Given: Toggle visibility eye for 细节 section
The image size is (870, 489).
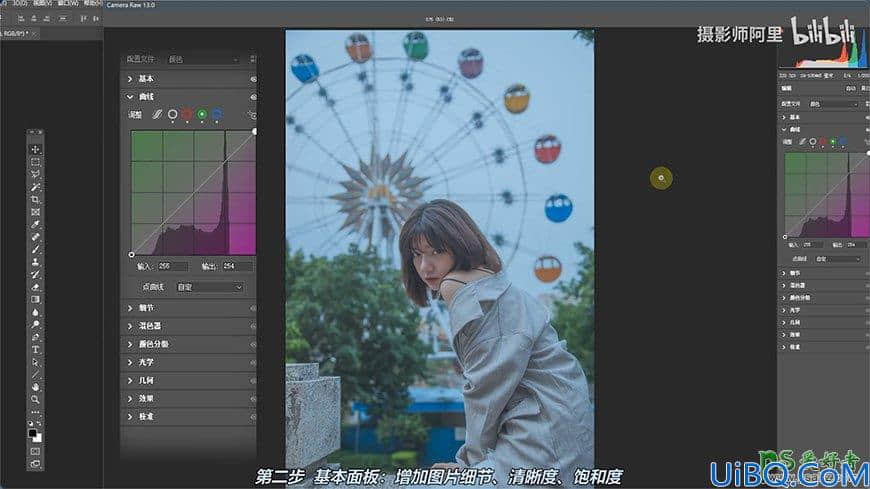Looking at the screenshot, I should pos(254,308).
